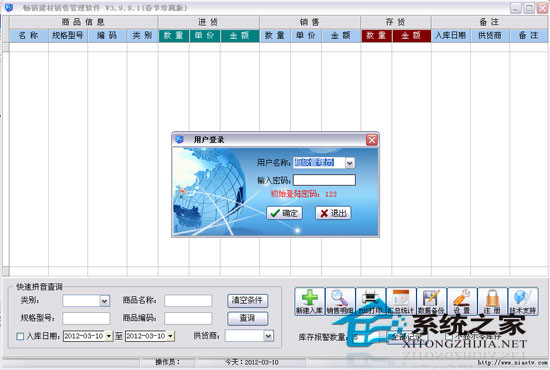This screenshot has width=550, height=370.
Task: Click the 确定 button in login dialog
Action: [284, 213]
